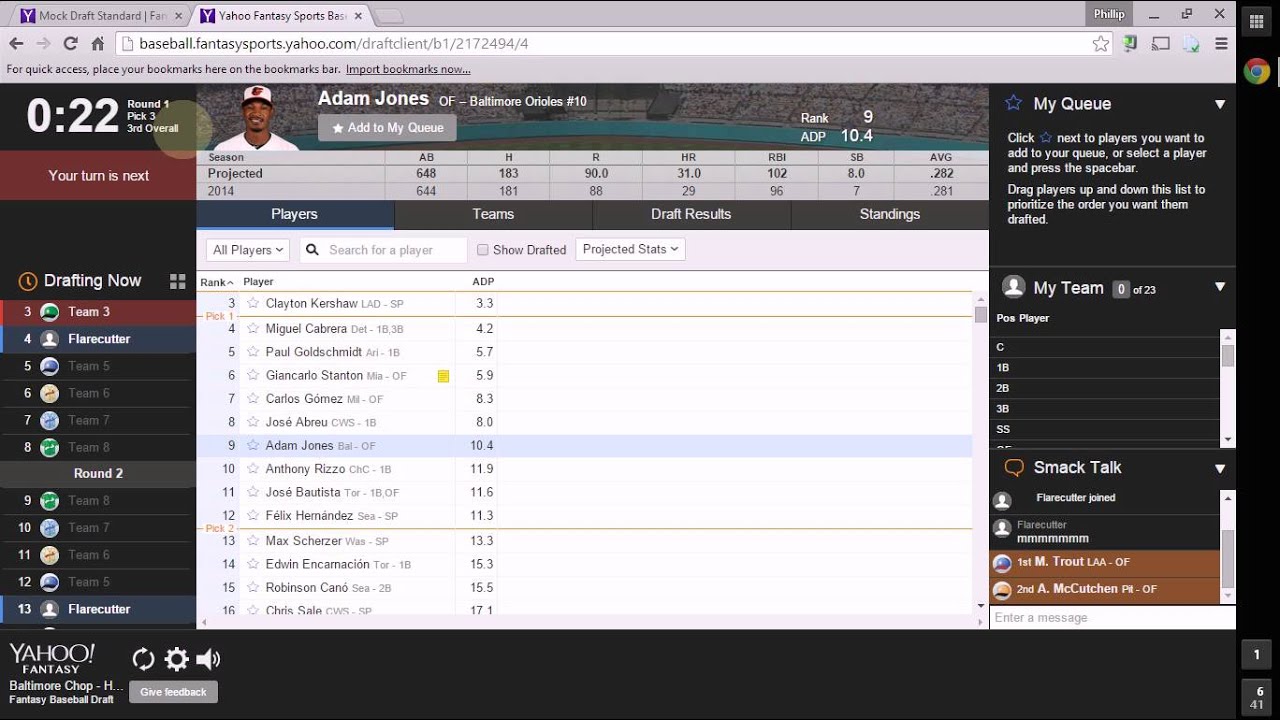Open the Standings tab
Image resolution: width=1280 pixels, height=720 pixels.
click(889, 214)
